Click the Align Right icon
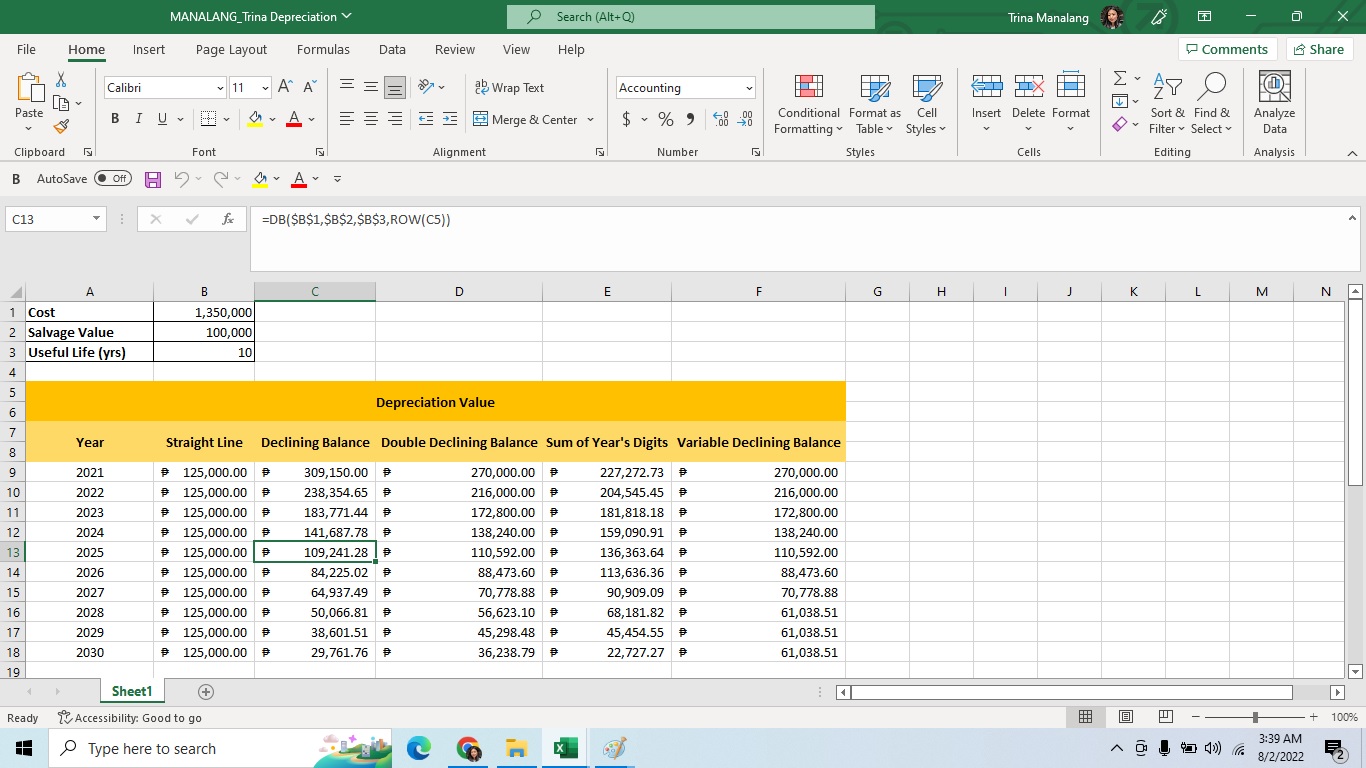Viewport: 1366px width, 768px height. point(395,119)
